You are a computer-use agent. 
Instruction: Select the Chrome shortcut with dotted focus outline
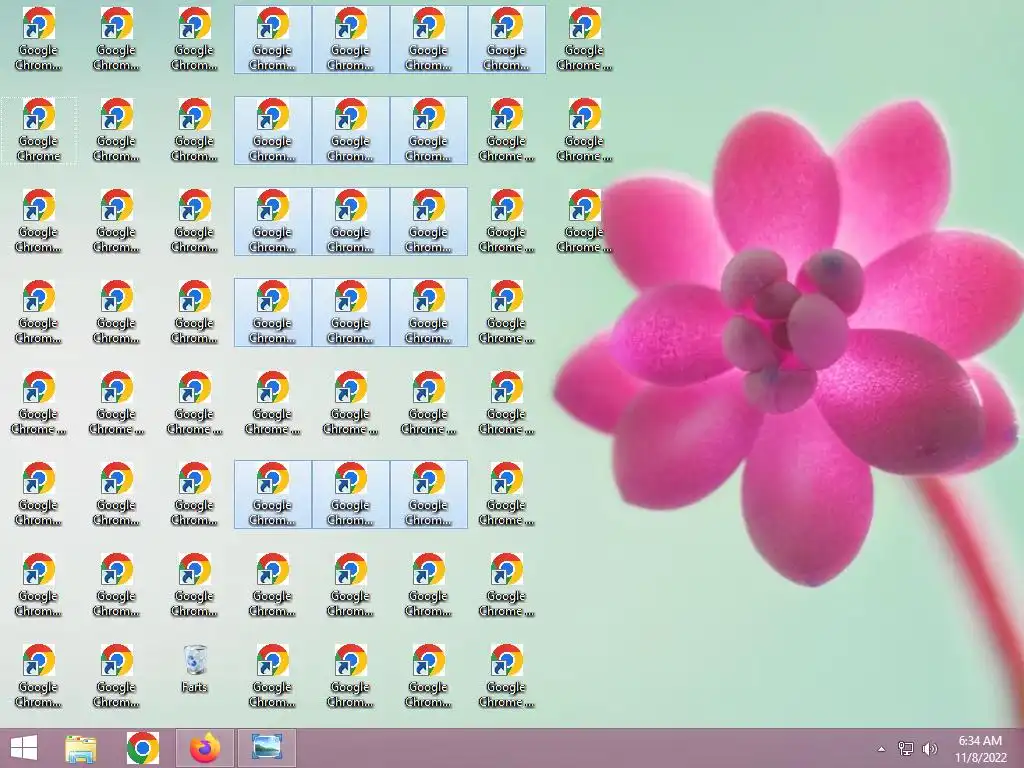[39, 131]
